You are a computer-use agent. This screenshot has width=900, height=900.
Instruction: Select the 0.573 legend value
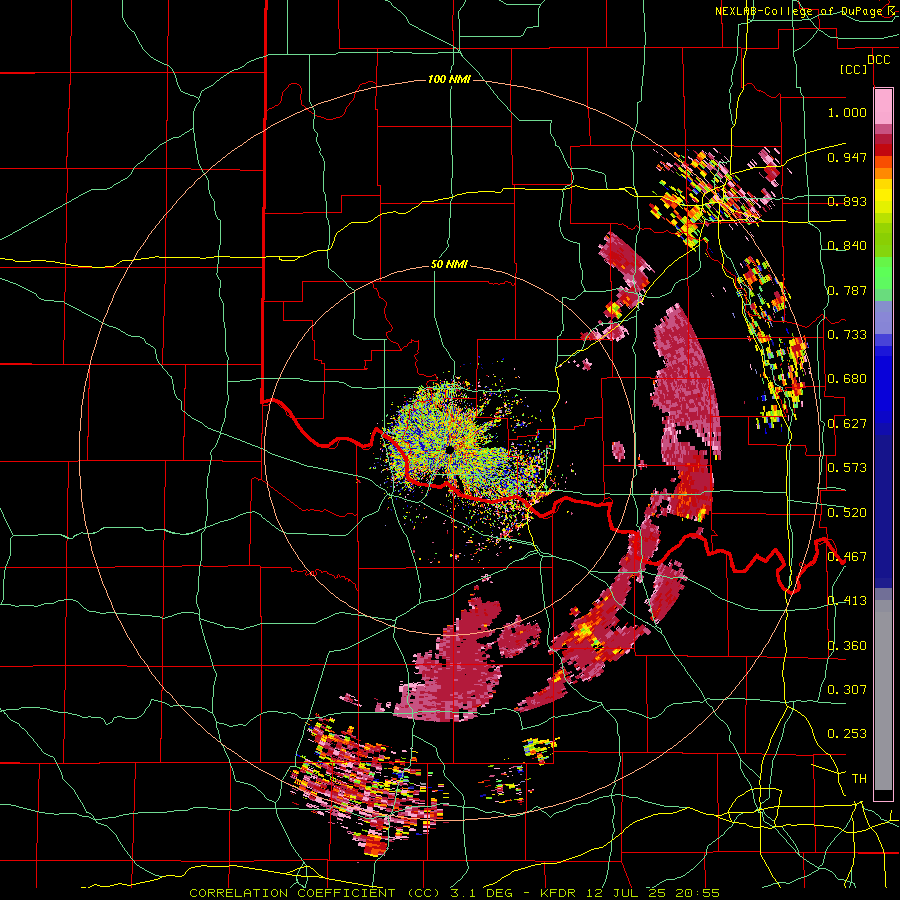tap(847, 468)
